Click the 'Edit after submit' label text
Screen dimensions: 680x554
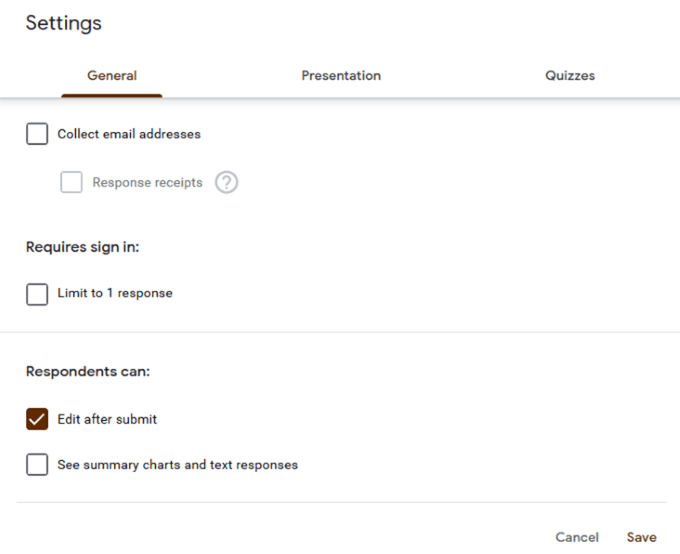107,420
